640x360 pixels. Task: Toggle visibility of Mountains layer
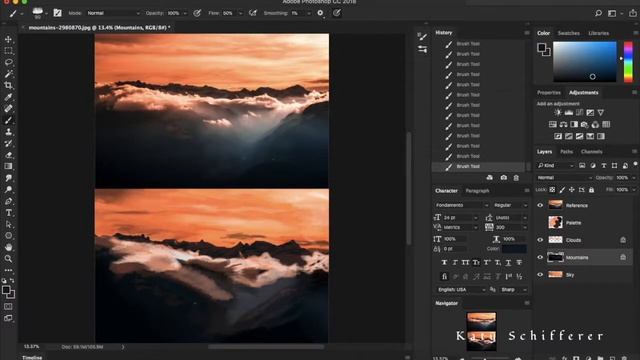coord(540,258)
